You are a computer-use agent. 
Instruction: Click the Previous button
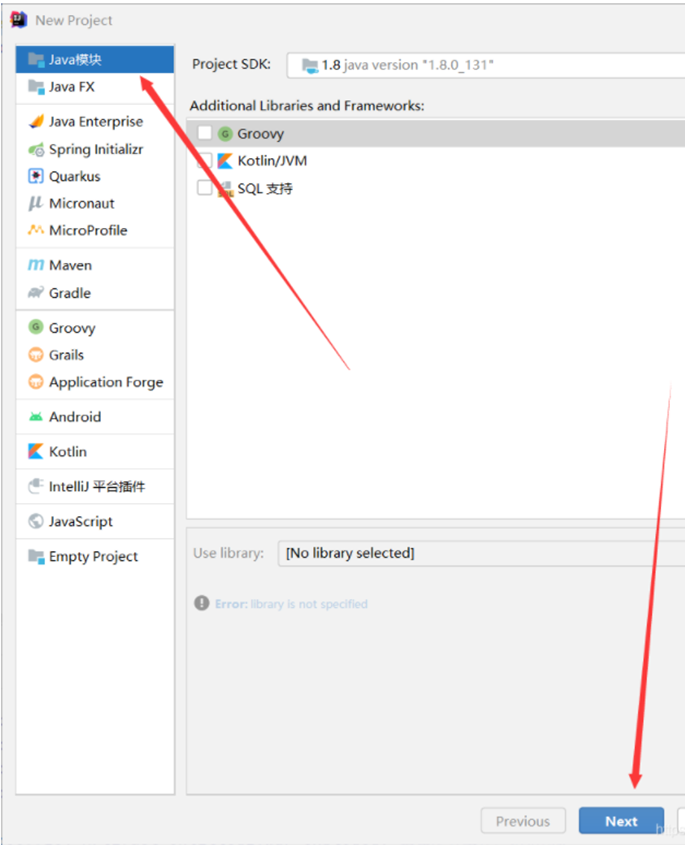(523, 821)
